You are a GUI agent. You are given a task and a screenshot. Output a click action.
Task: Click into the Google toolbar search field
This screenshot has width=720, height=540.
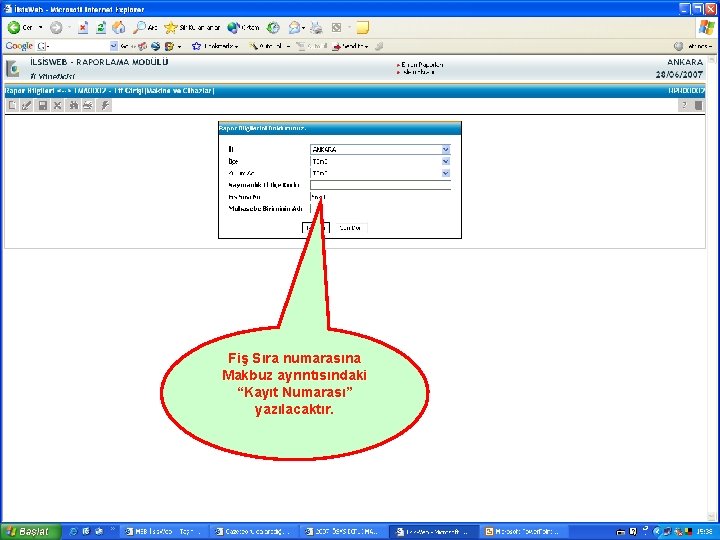(x=73, y=46)
